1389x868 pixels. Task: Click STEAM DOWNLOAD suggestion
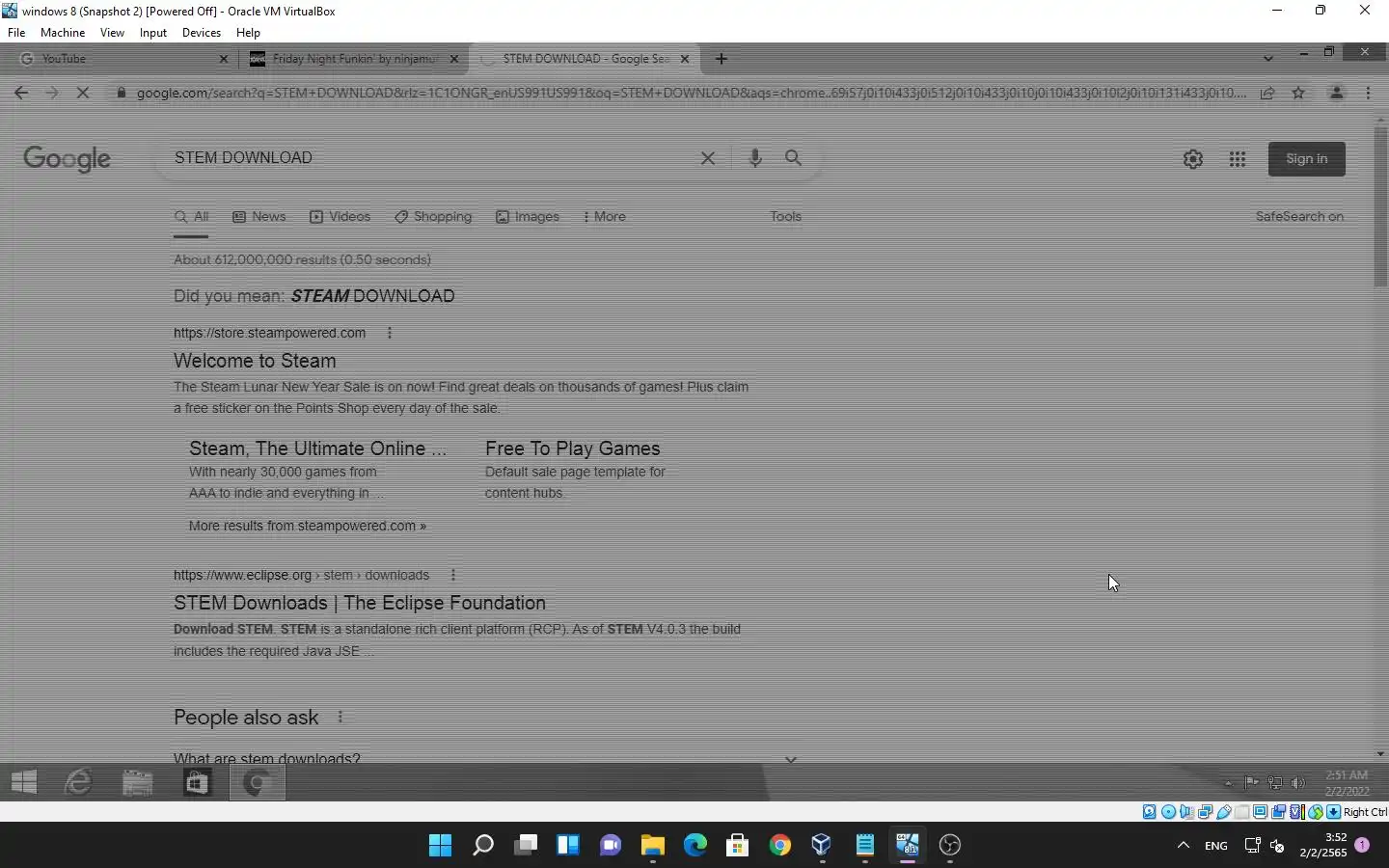pos(372,296)
